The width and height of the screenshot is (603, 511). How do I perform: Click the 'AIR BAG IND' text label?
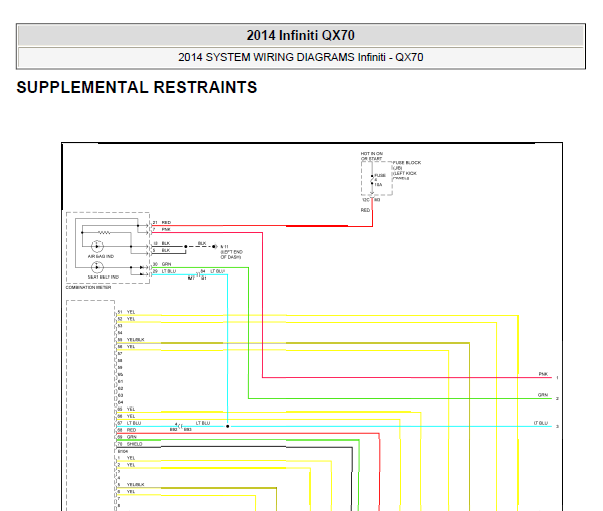(101, 256)
